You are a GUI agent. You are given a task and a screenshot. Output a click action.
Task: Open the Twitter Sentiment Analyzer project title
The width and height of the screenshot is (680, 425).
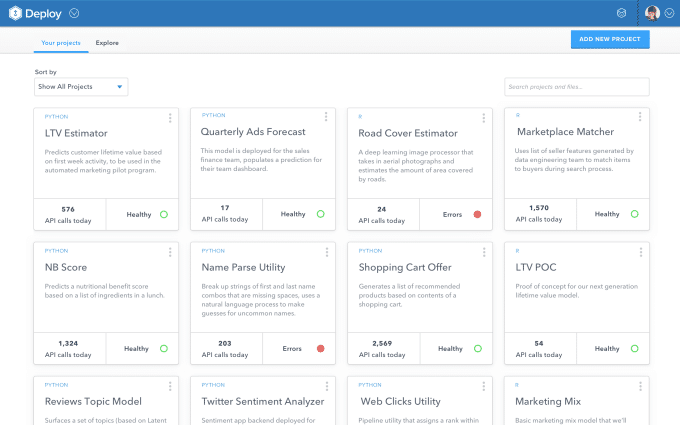263,402
